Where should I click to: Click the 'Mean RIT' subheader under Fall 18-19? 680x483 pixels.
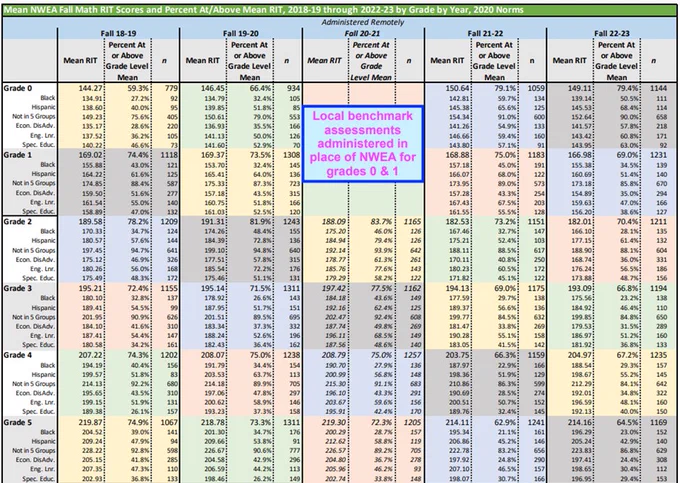80,61
